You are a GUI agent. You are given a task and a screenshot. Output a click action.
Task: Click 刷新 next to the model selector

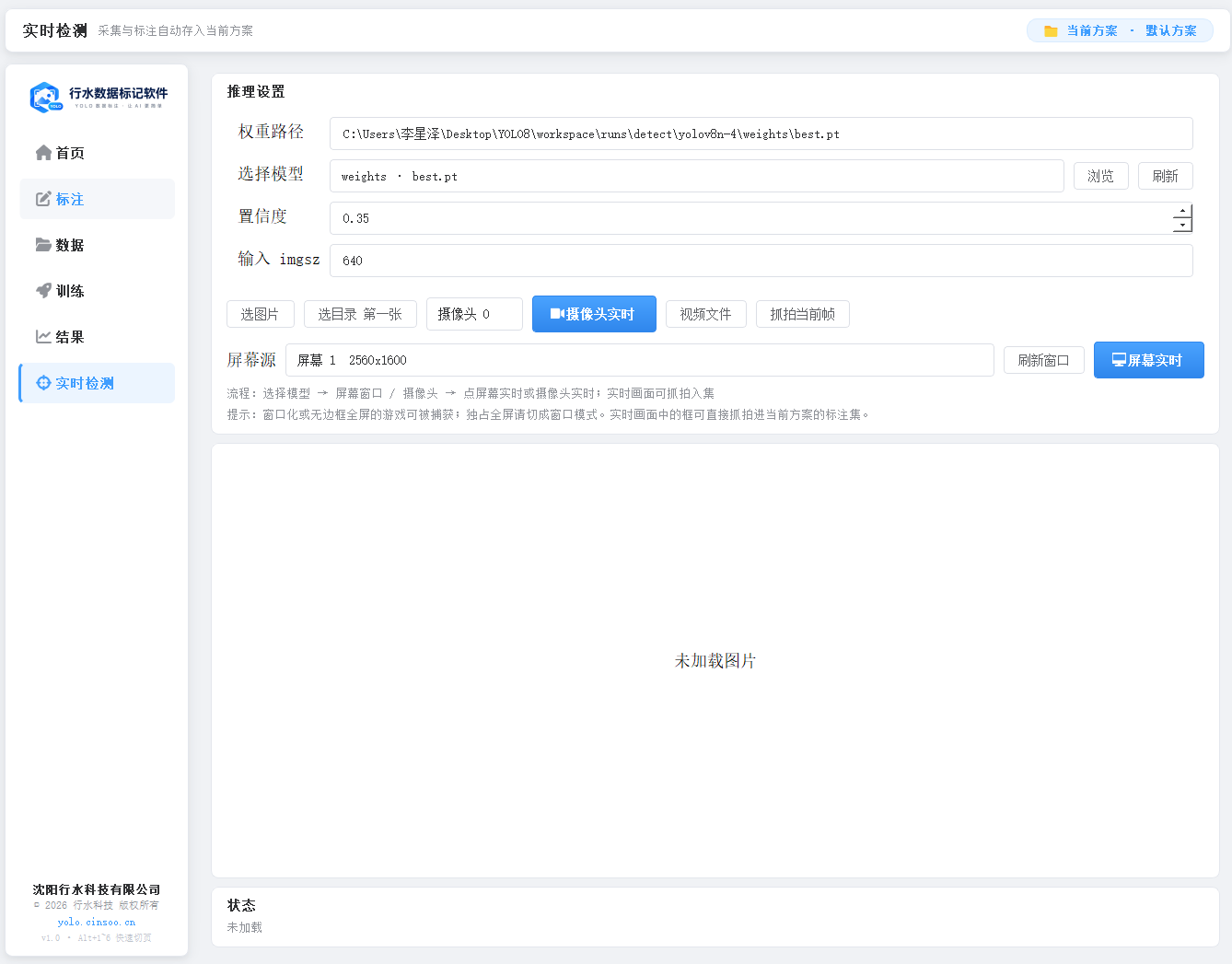pyautogui.click(x=1166, y=176)
